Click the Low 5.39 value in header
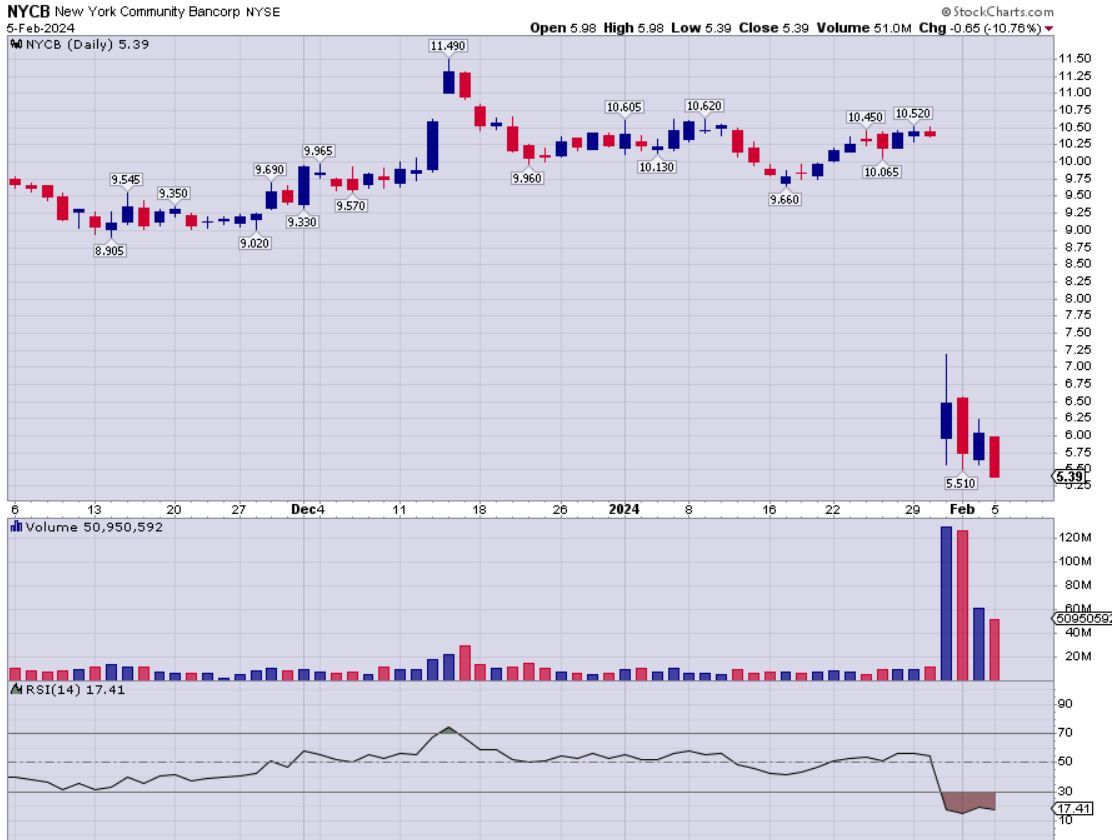 [x=701, y=28]
